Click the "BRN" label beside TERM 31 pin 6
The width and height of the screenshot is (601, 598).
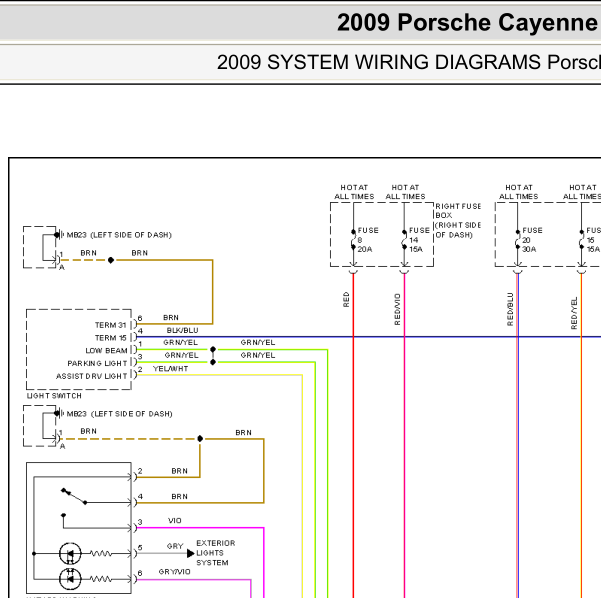171,317
